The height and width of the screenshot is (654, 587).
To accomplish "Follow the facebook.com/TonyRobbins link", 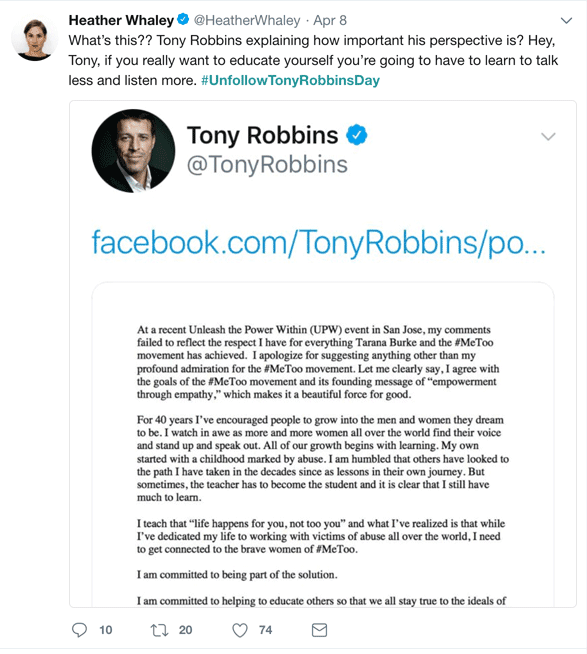I will click(318, 242).
